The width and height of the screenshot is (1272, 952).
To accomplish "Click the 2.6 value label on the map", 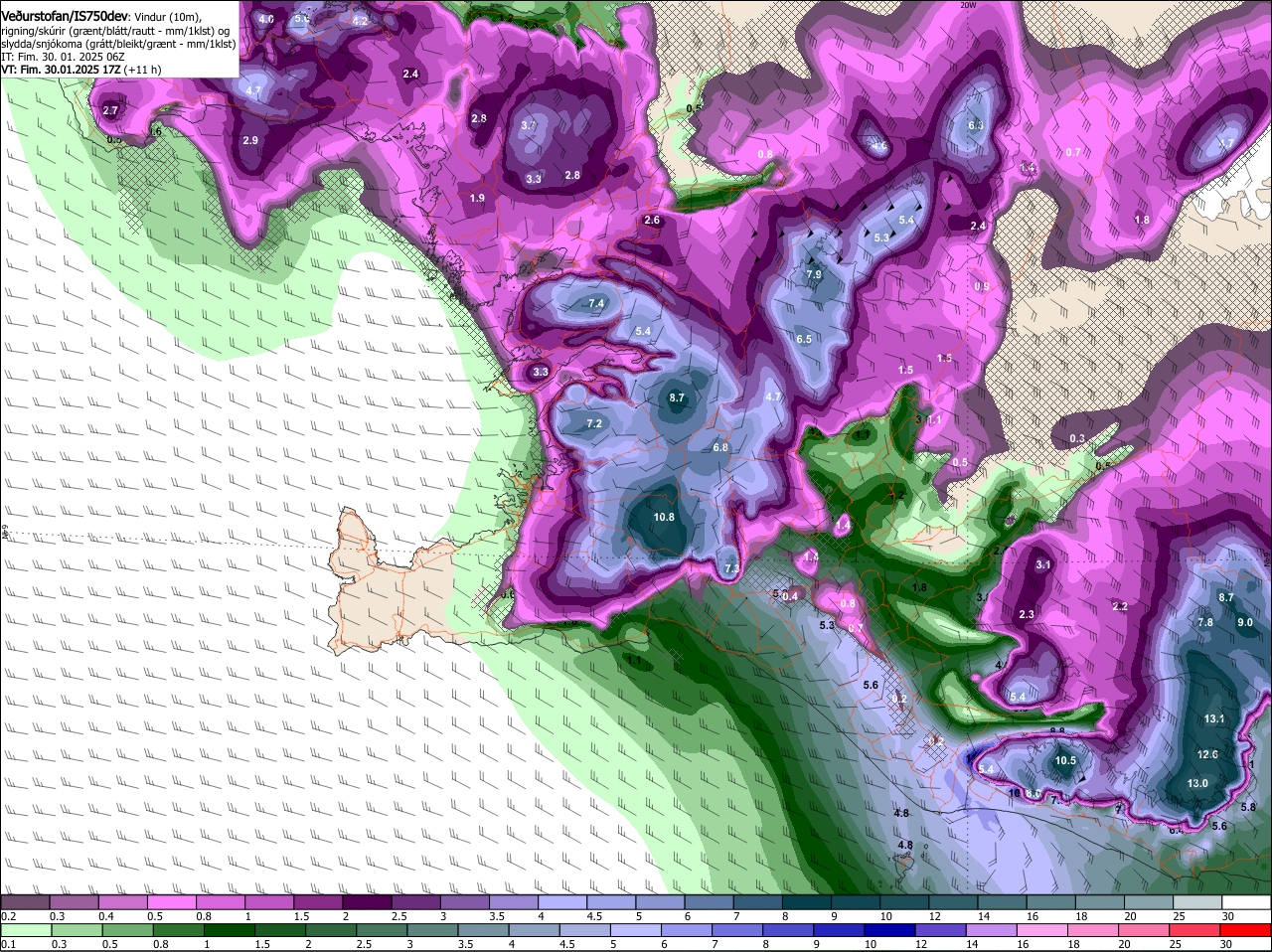I will pyautogui.click(x=652, y=220).
